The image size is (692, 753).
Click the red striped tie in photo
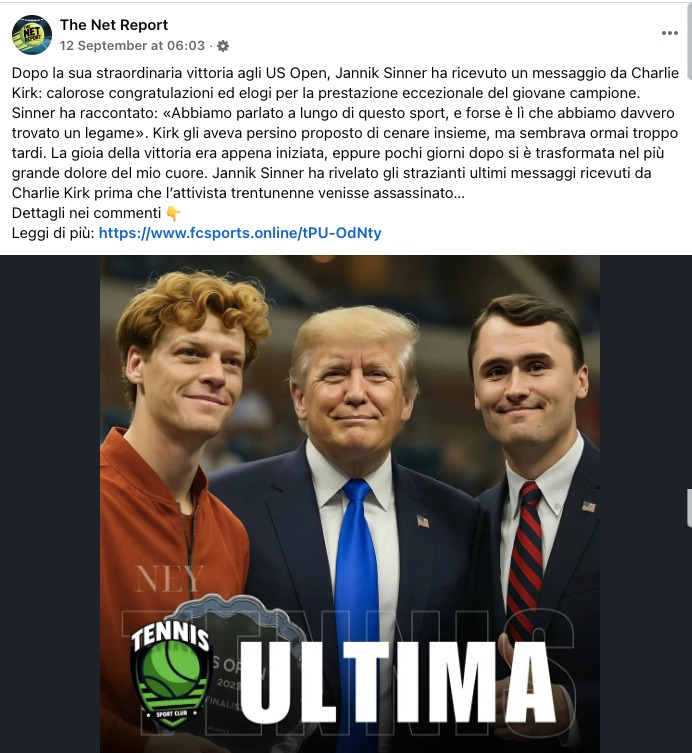click(525, 559)
